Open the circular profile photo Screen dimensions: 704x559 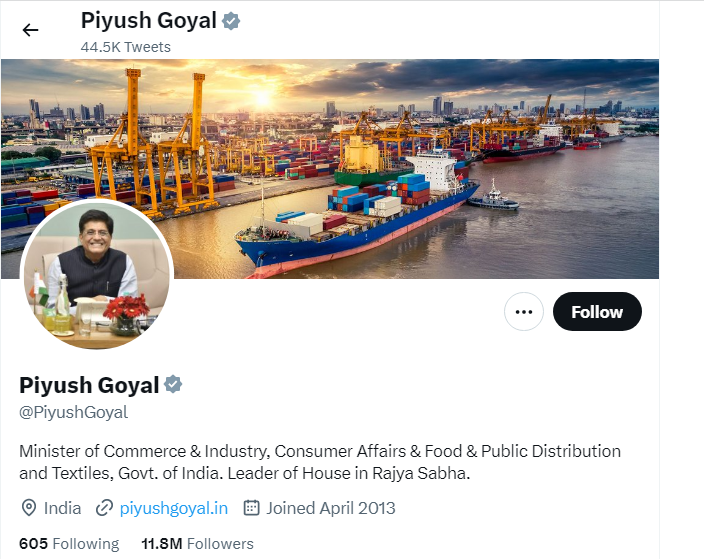click(x=97, y=274)
